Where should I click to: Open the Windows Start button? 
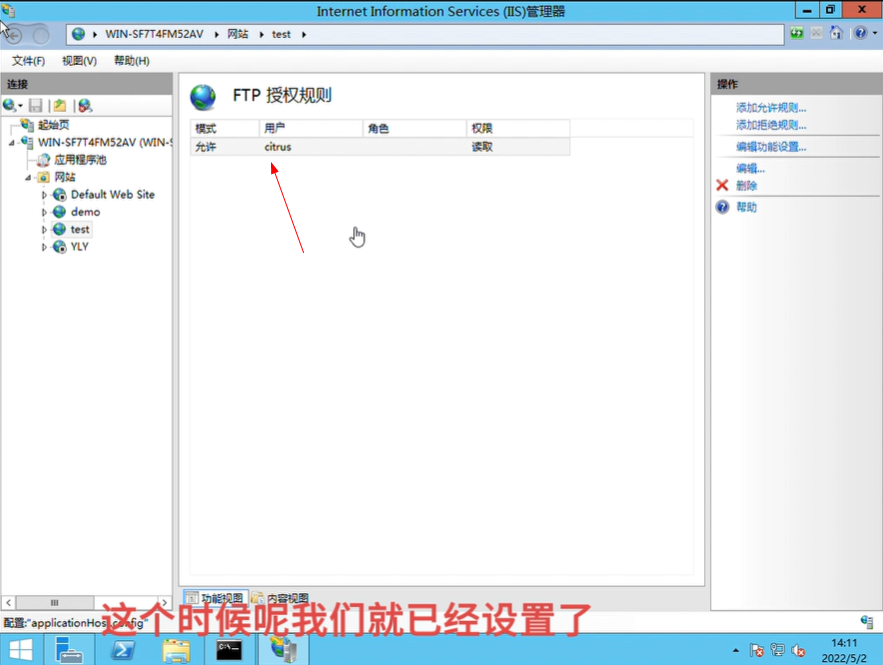click(x=20, y=650)
